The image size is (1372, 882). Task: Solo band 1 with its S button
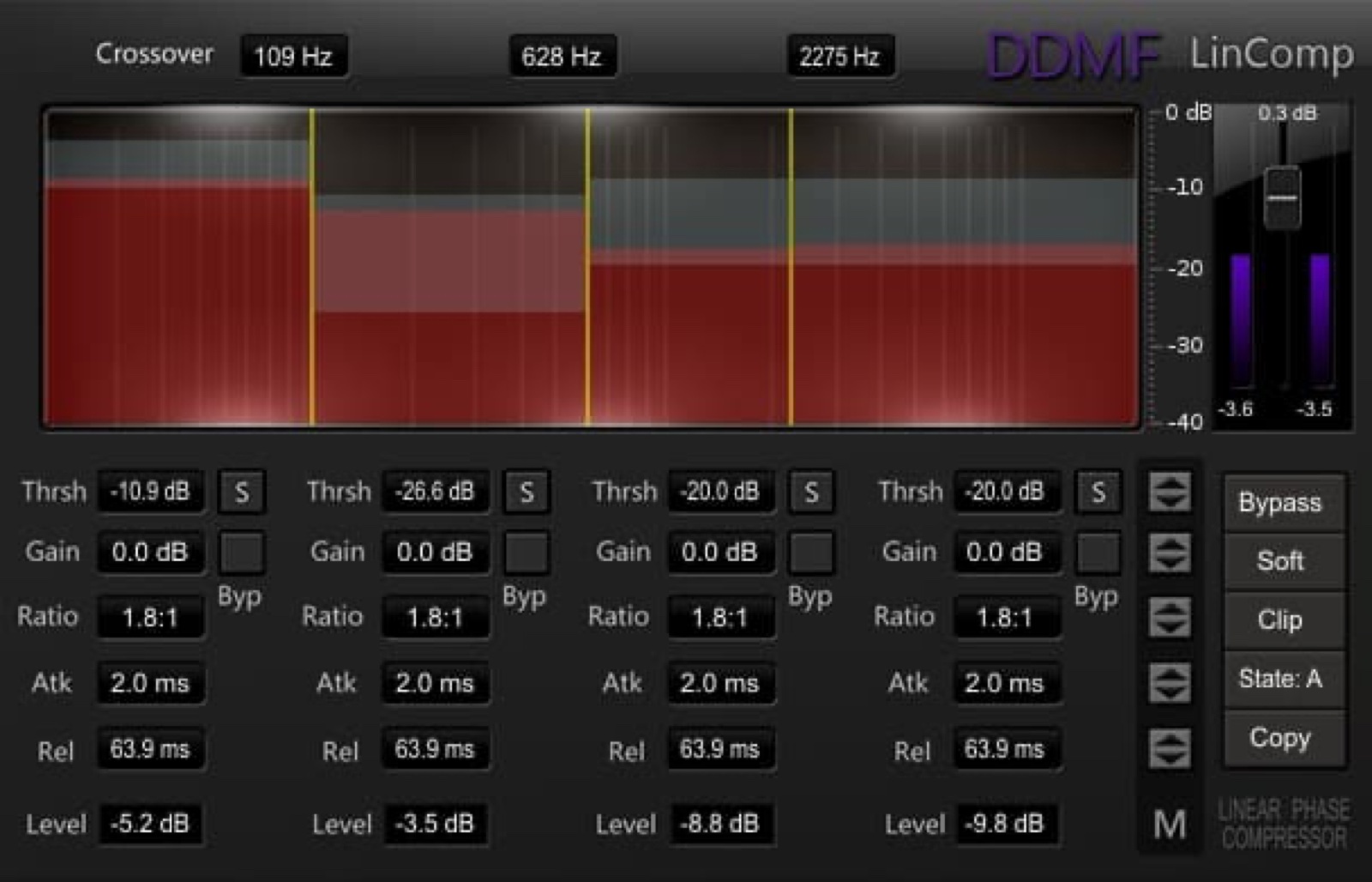pos(242,492)
